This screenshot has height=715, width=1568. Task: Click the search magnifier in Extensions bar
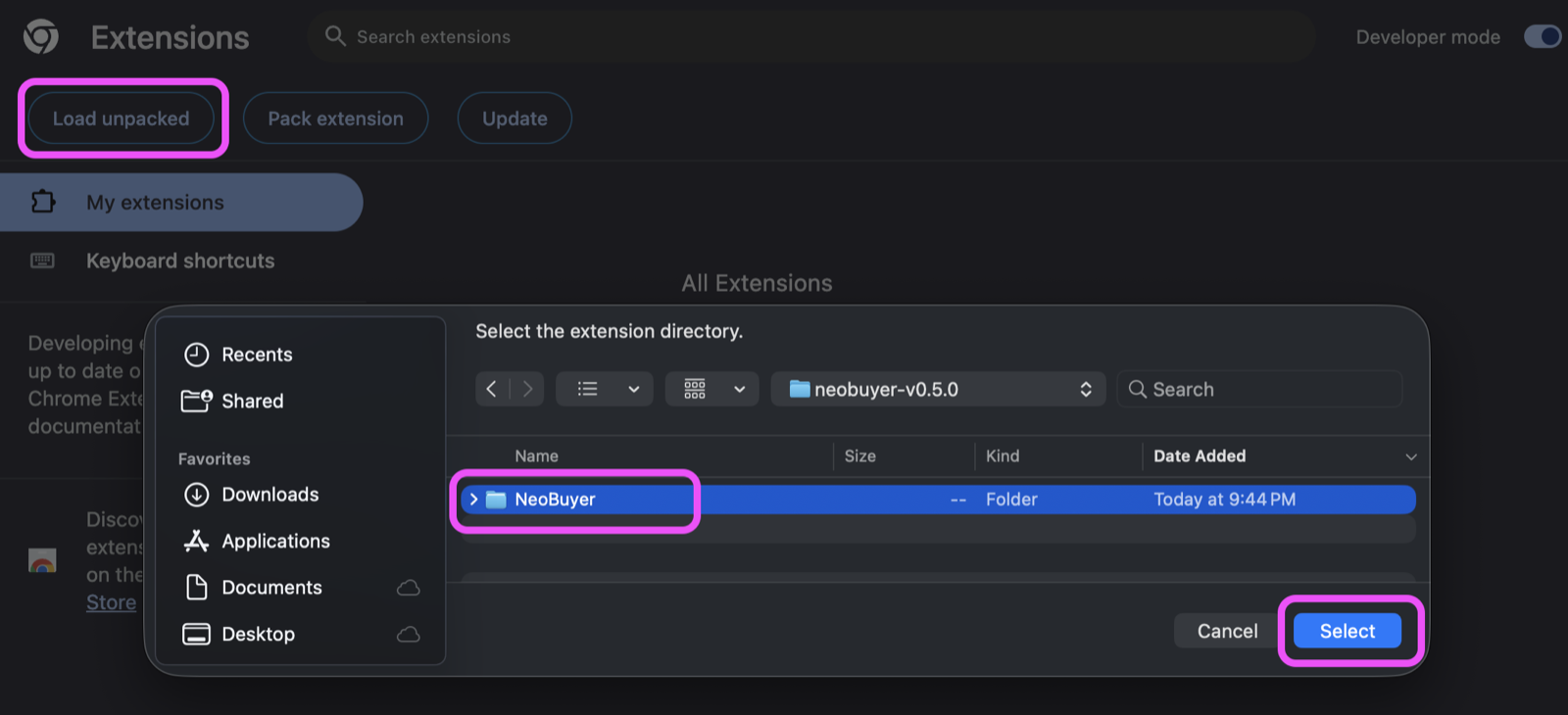click(x=335, y=36)
